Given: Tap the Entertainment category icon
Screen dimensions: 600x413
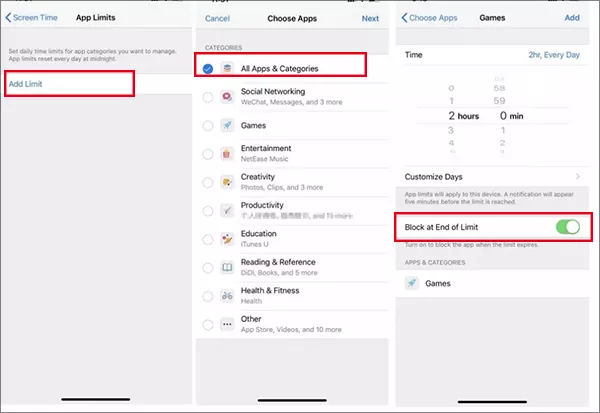Looking at the screenshot, I should click(228, 154).
